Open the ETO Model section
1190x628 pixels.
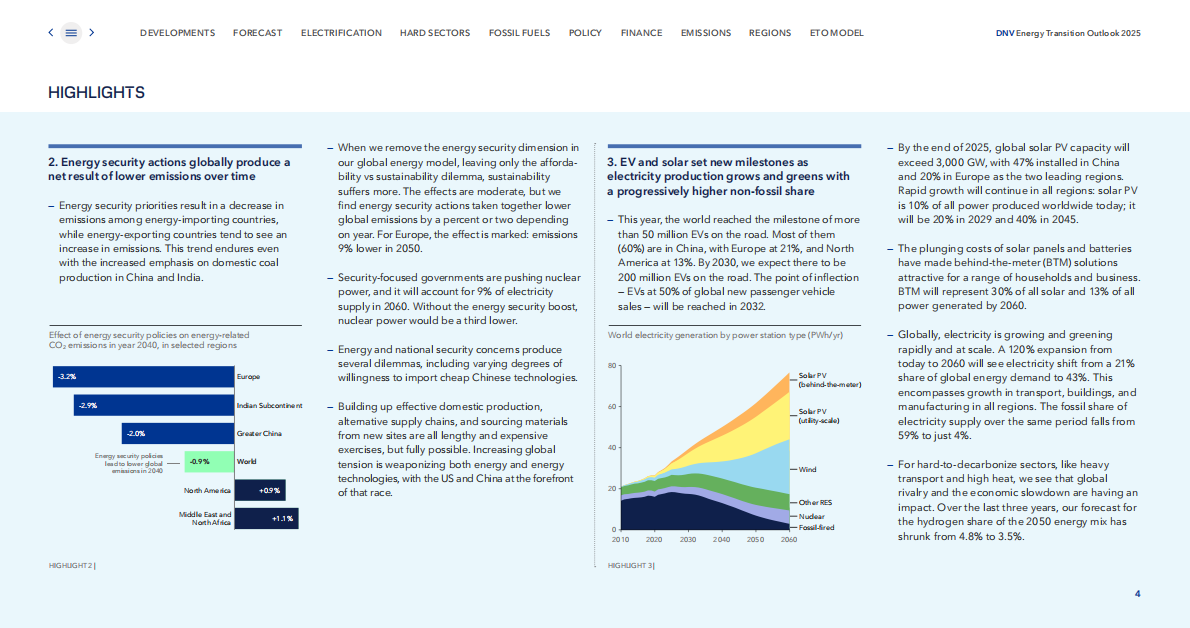click(836, 33)
